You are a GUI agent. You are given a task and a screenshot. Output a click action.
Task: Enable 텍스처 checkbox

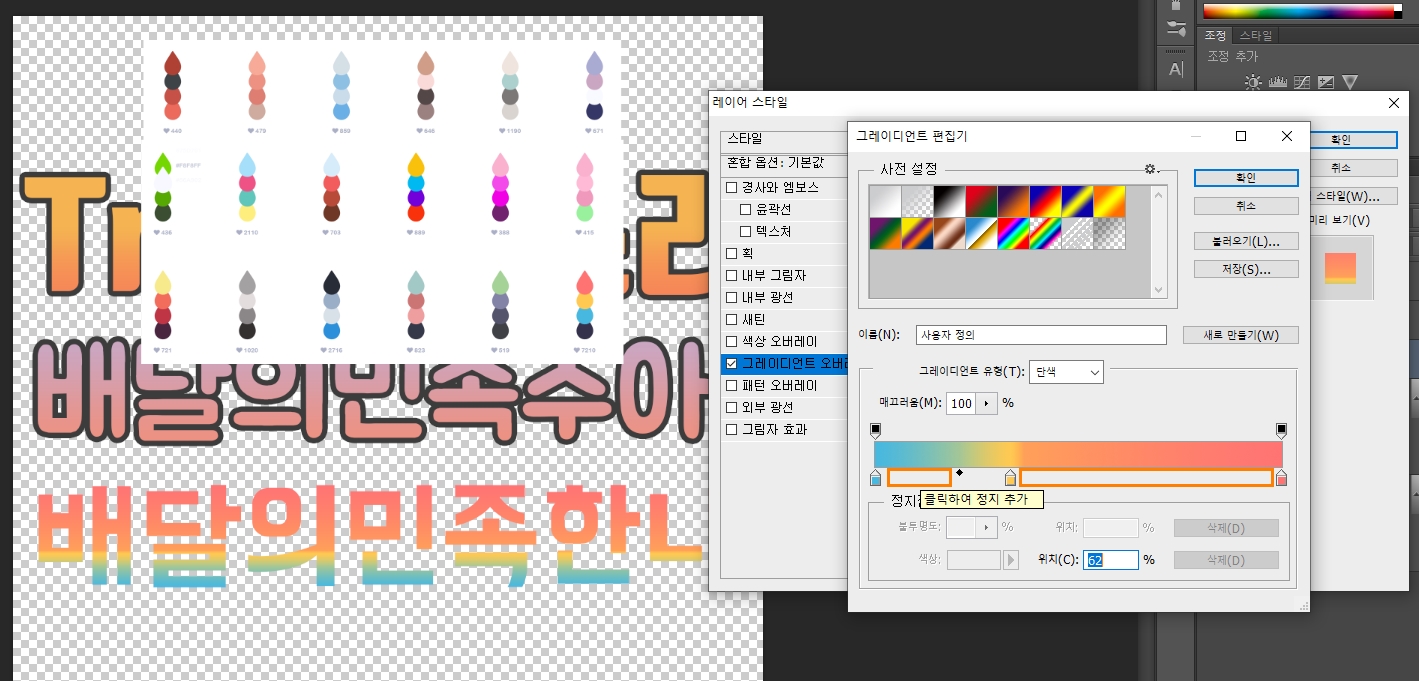(x=746, y=231)
